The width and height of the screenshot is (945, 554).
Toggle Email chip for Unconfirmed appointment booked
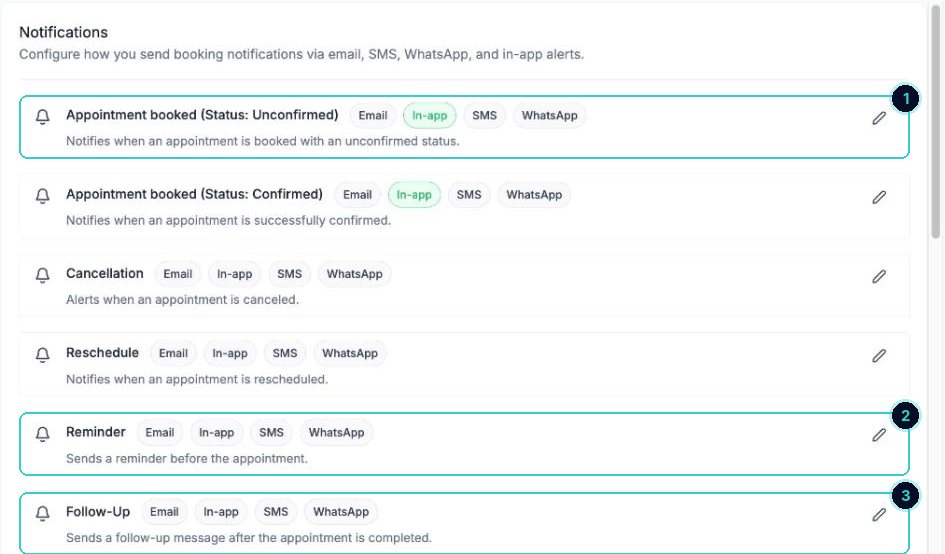click(372, 115)
